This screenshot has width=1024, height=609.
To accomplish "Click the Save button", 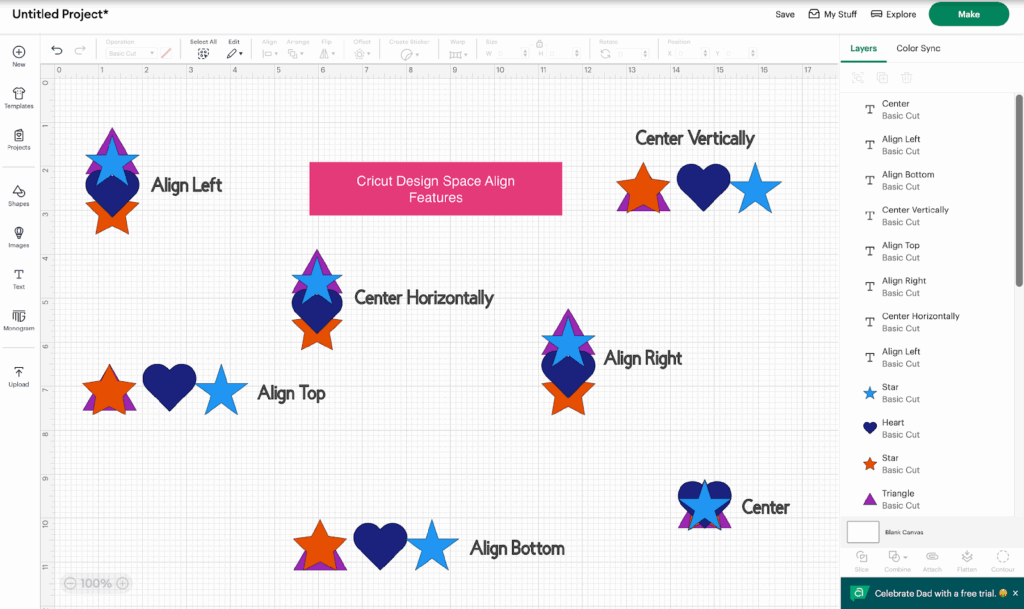I will point(785,14).
